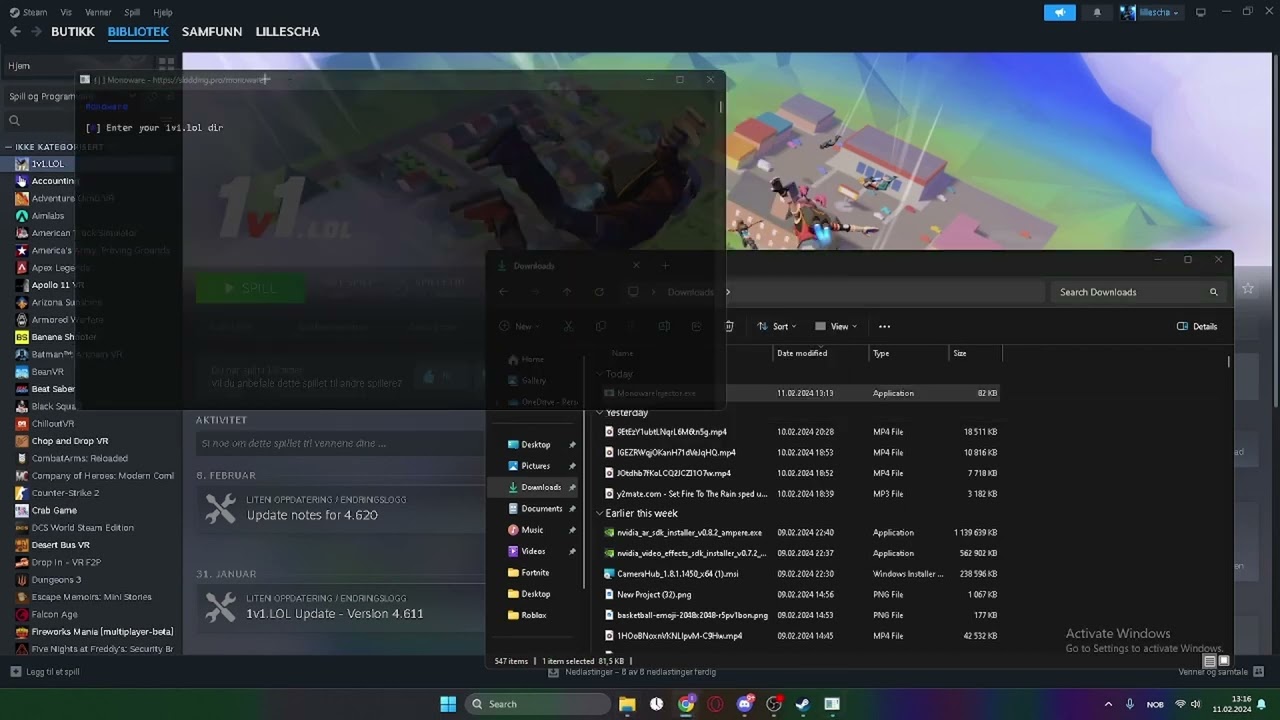The width and height of the screenshot is (1280, 720).
Task: Open 1v1.LOL Update - Version 4.611 news
Action: [335, 614]
